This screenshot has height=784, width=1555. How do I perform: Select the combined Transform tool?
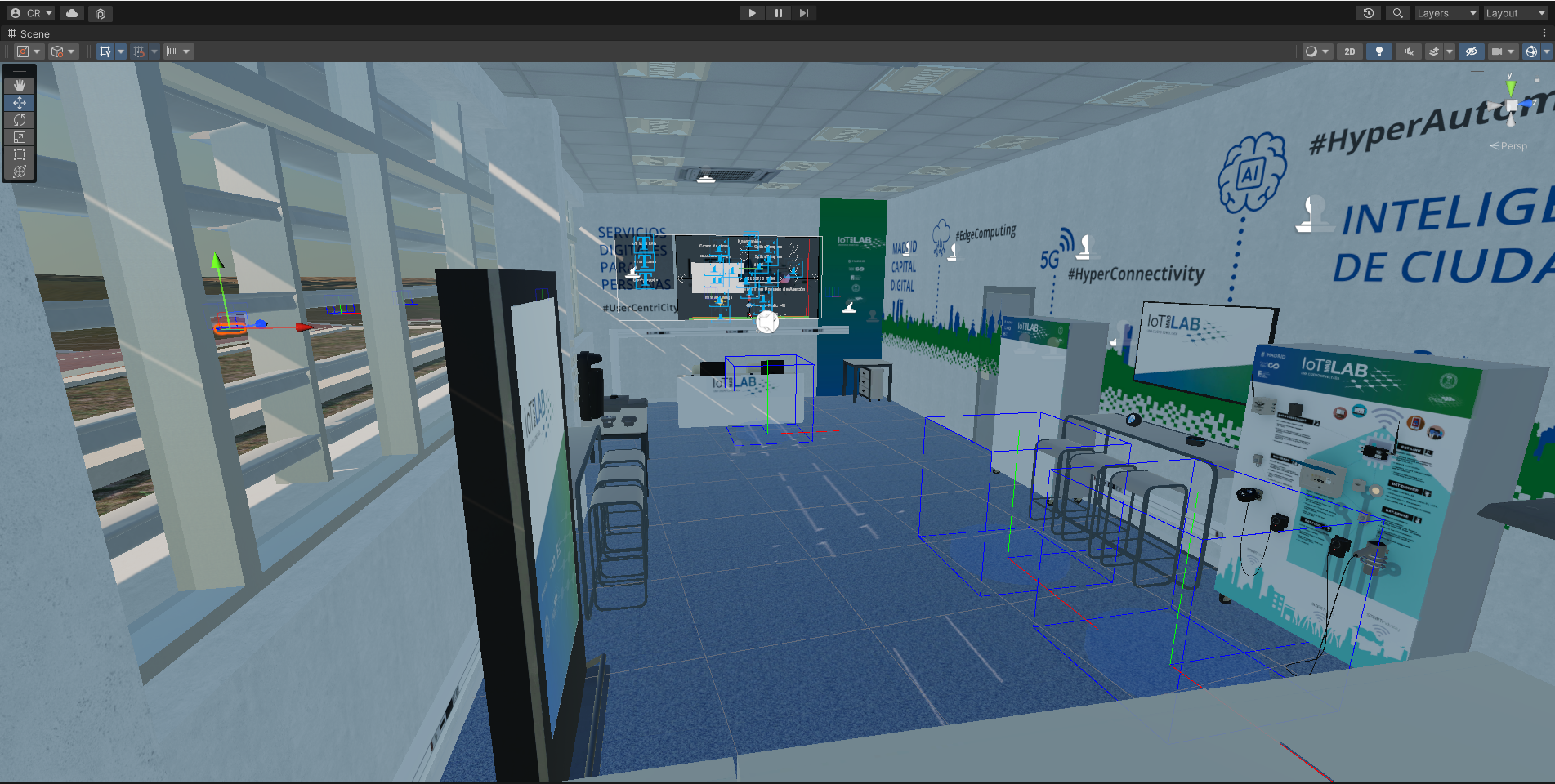(x=20, y=171)
